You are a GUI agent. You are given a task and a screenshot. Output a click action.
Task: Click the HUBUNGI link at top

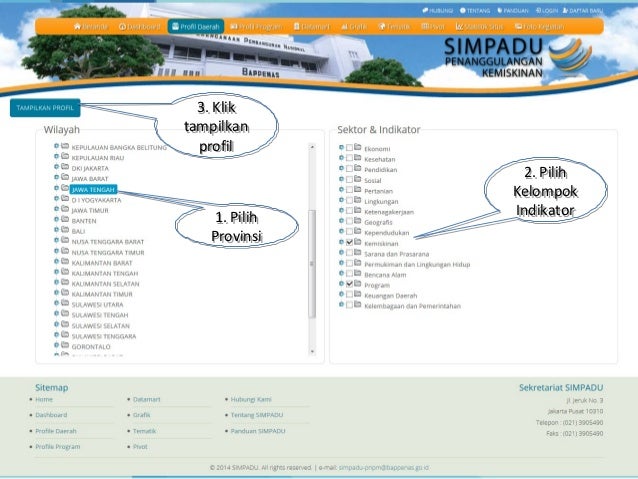pyautogui.click(x=438, y=11)
